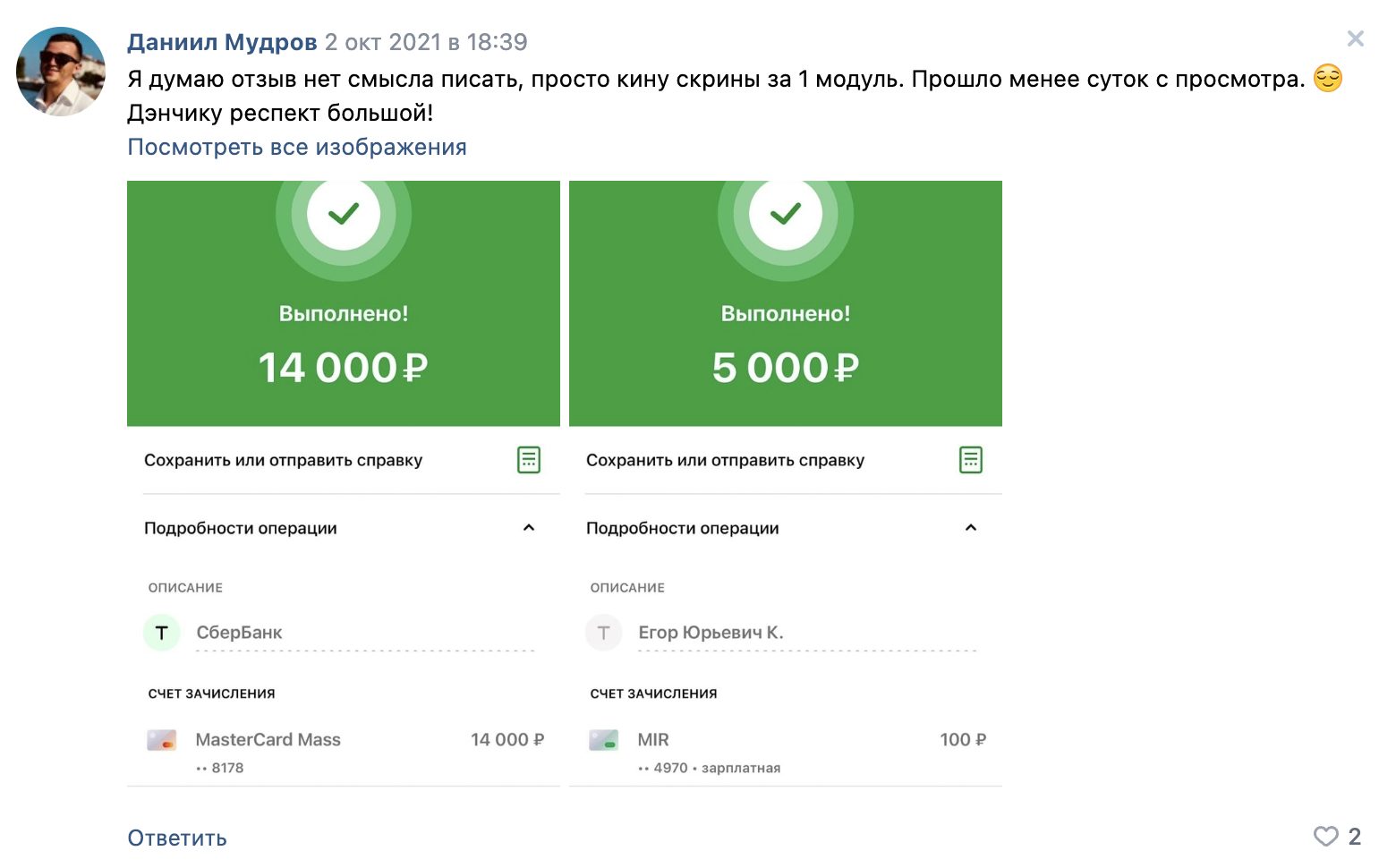Click Ответить to reply to the comment
The image size is (1396, 868).
[x=177, y=838]
